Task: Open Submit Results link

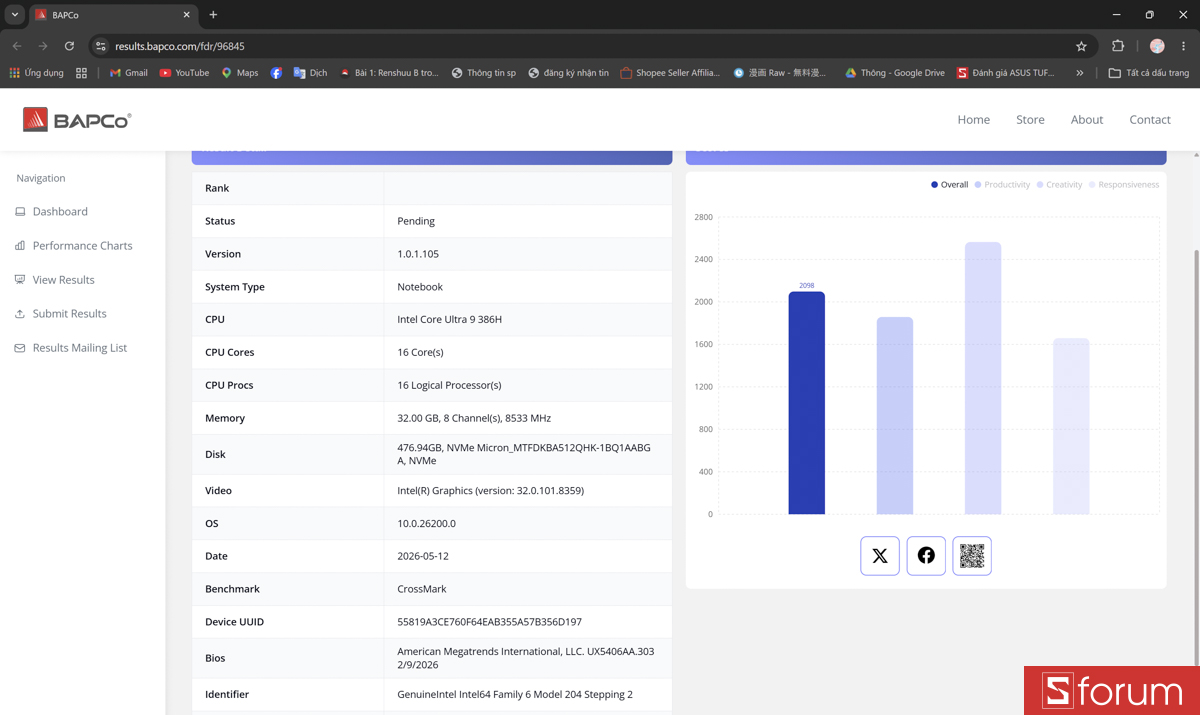Action: pyautogui.click(x=70, y=314)
